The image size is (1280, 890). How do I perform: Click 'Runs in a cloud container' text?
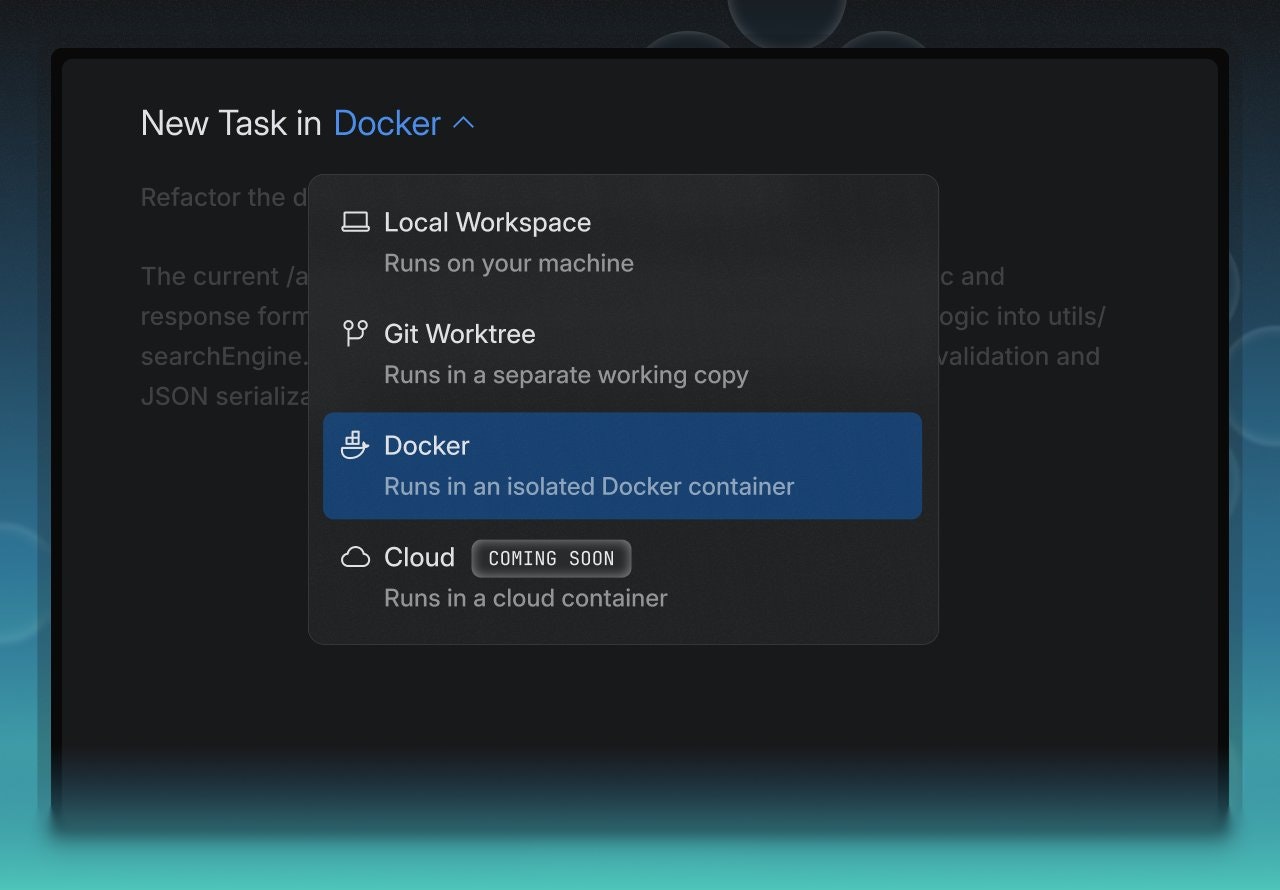click(x=525, y=598)
